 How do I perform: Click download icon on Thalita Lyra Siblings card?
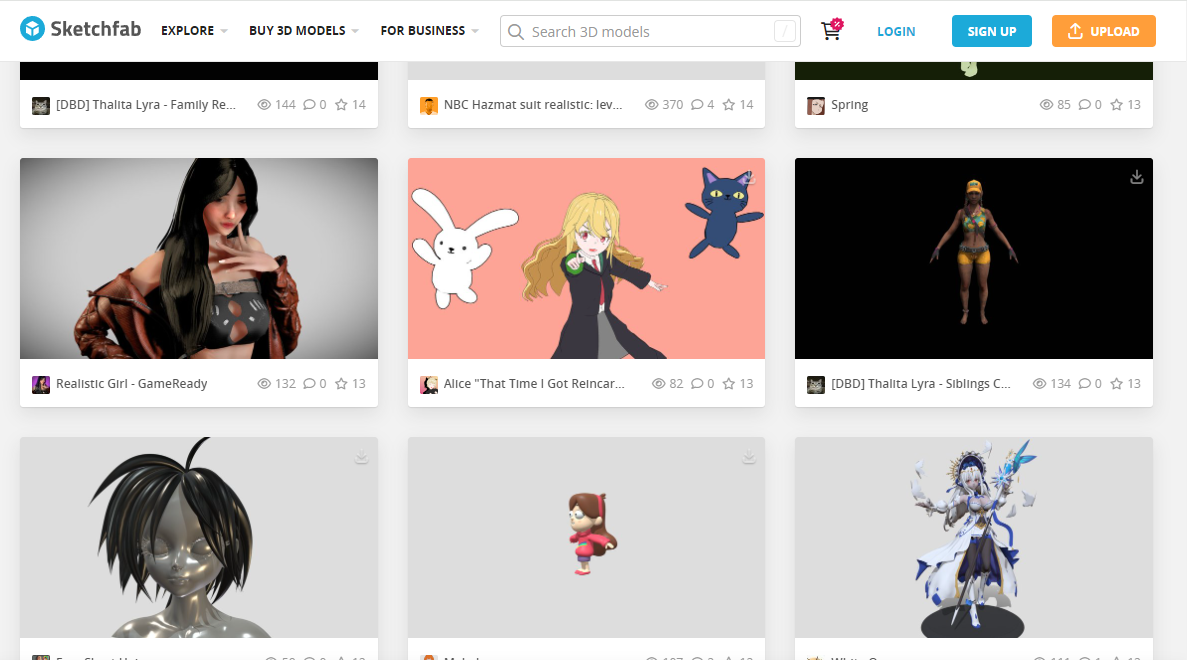(x=1136, y=177)
